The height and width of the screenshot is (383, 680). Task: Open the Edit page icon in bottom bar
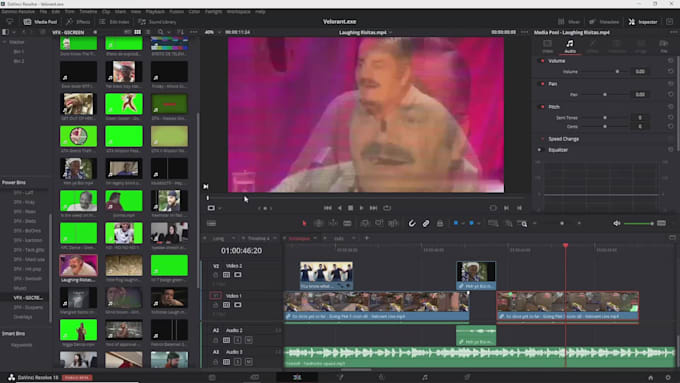click(297, 377)
